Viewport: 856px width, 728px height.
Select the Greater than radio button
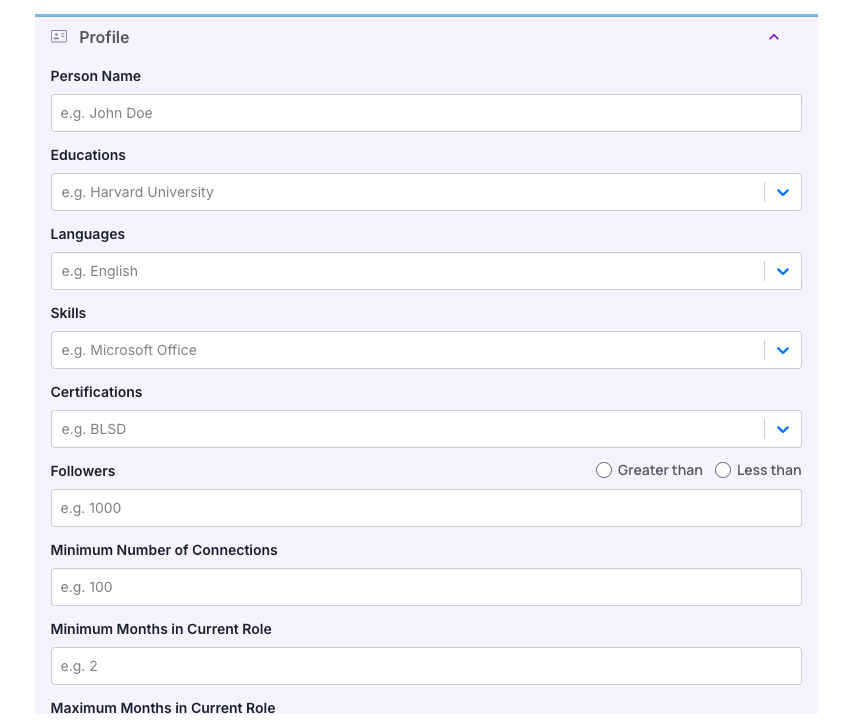tap(604, 470)
